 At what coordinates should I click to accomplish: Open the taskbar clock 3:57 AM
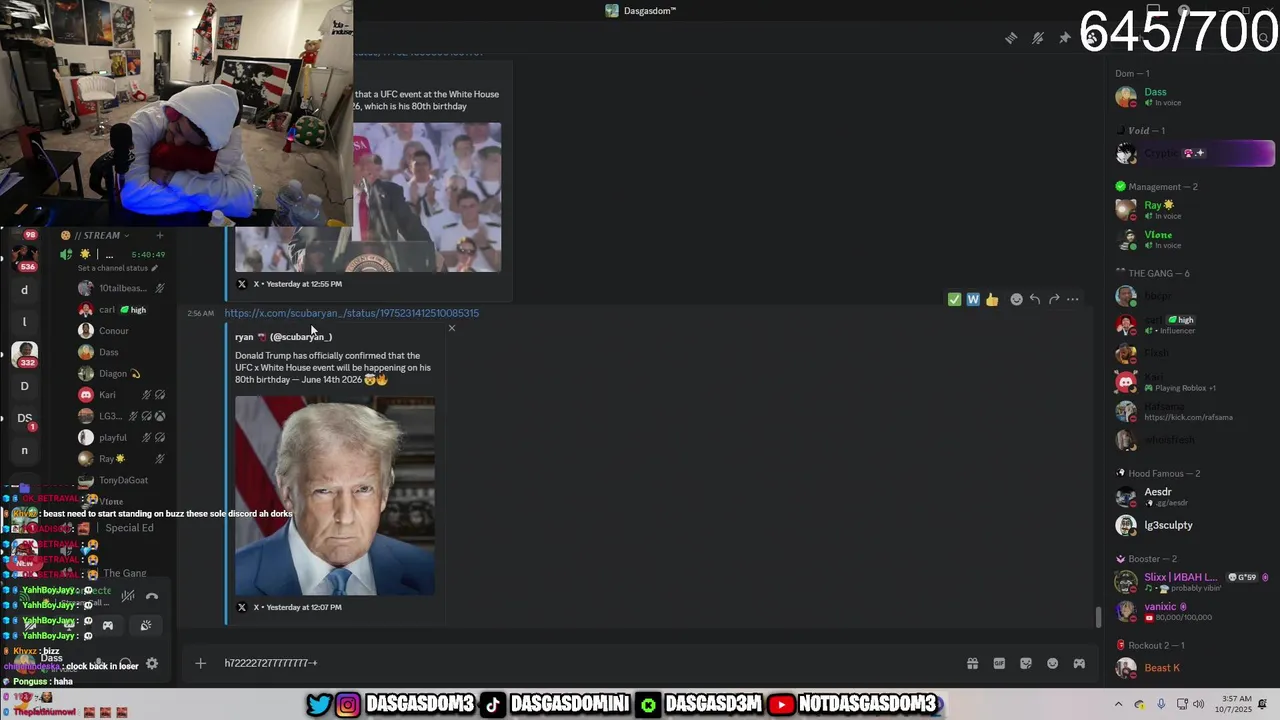click(x=1234, y=704)
